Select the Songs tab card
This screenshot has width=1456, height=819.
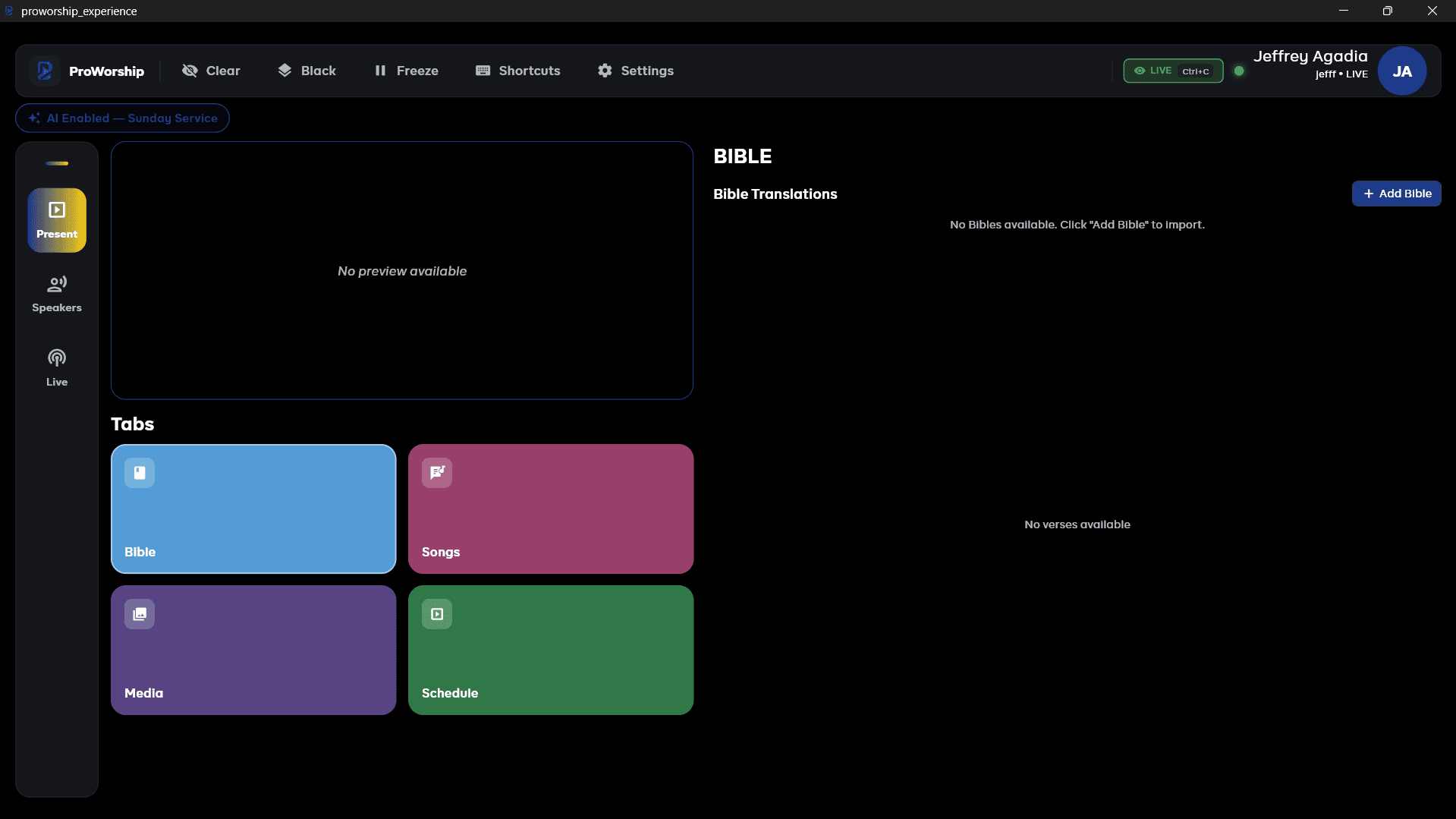551,509
